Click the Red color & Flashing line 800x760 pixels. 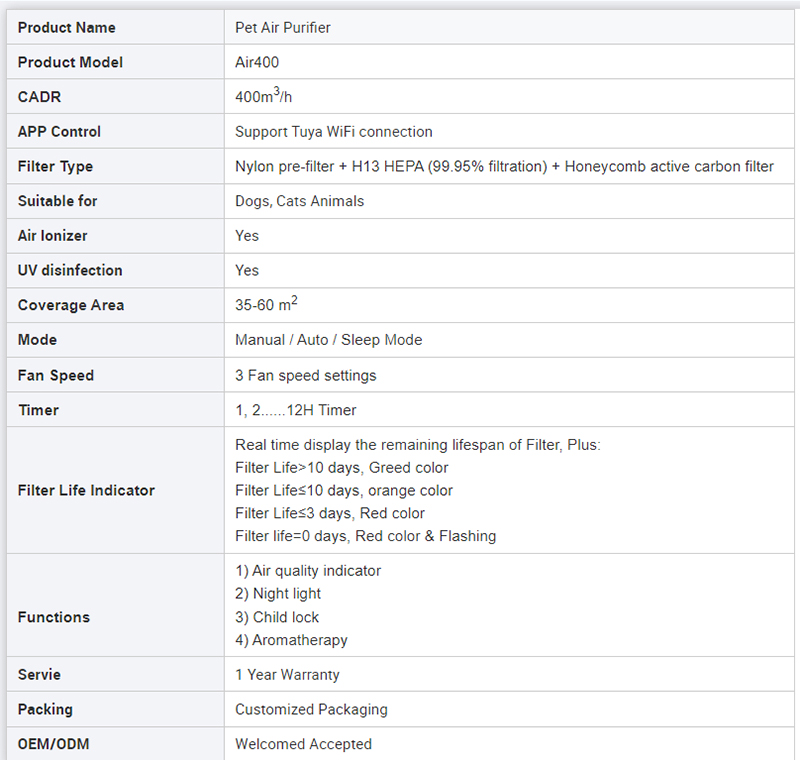click(365, 536)
